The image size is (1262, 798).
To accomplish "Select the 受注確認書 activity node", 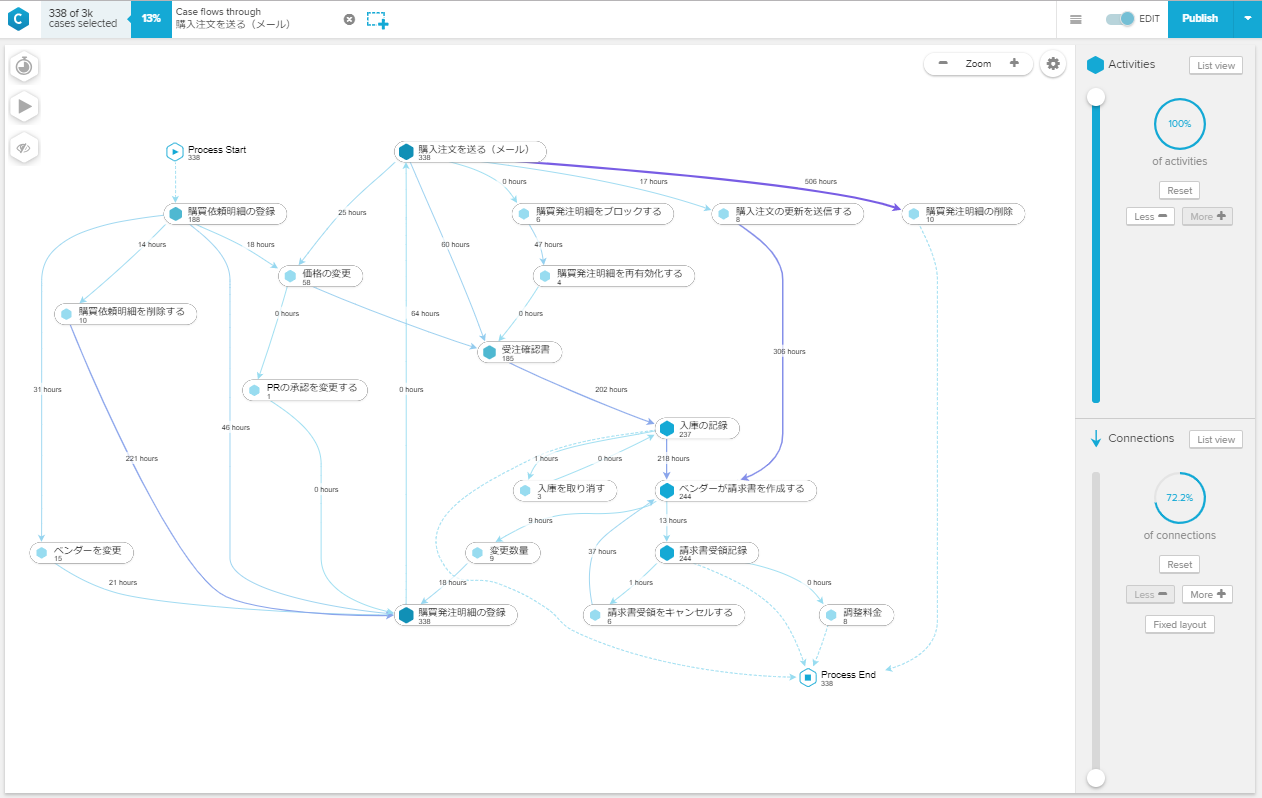I will tap(520, 352).
